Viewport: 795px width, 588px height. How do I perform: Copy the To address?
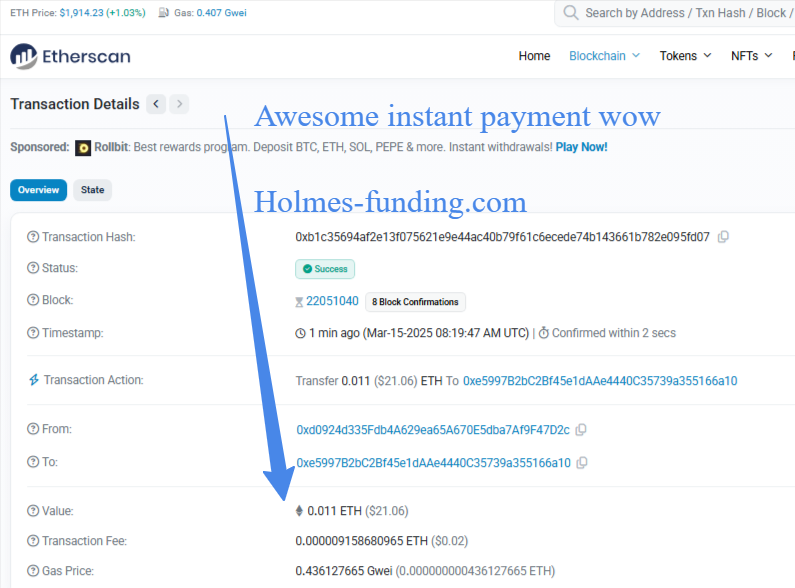pos(583,463)
